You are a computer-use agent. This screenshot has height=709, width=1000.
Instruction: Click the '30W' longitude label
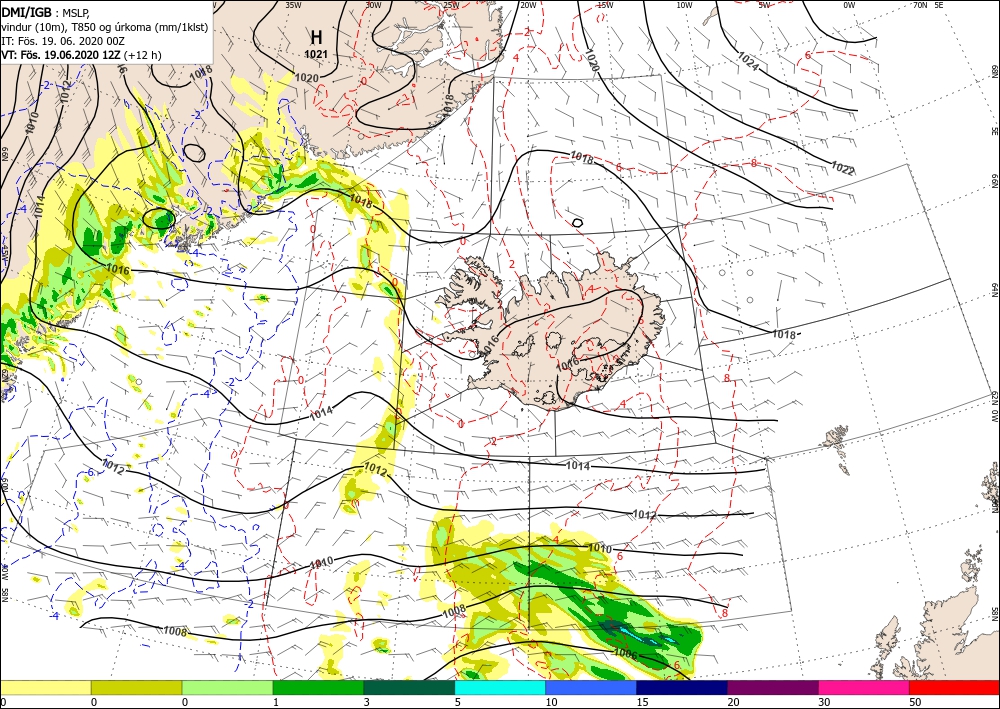coord(373,5)
